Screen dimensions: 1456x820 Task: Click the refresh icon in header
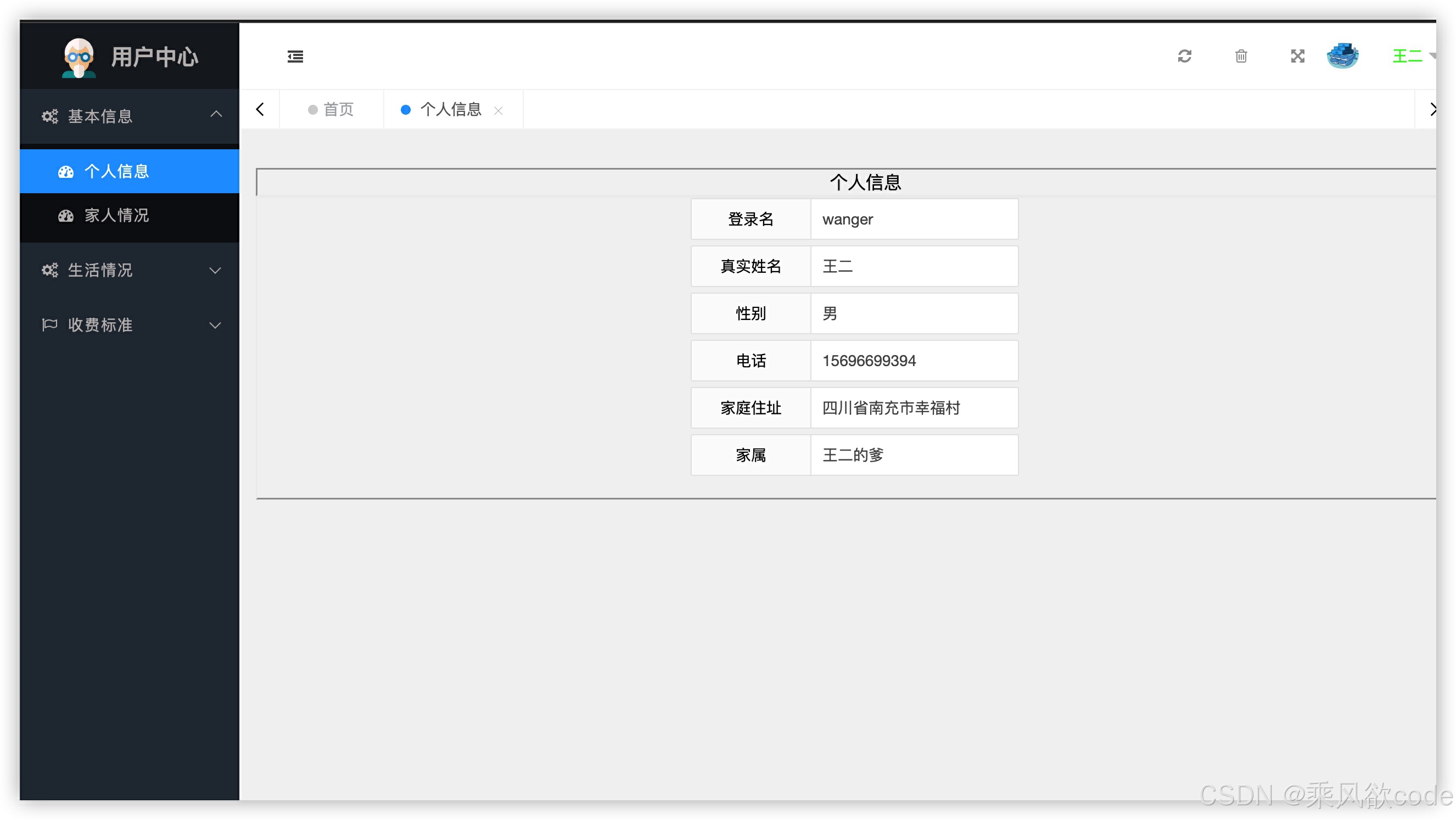(1184, 56)
